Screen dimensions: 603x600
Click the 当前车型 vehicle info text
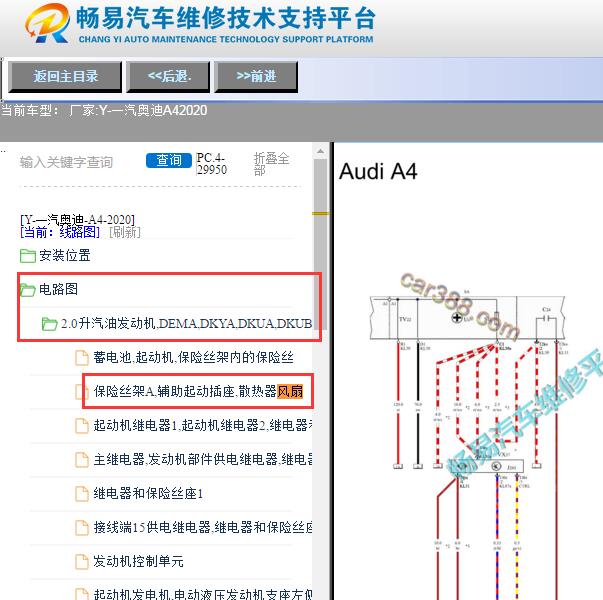[104, 111]
